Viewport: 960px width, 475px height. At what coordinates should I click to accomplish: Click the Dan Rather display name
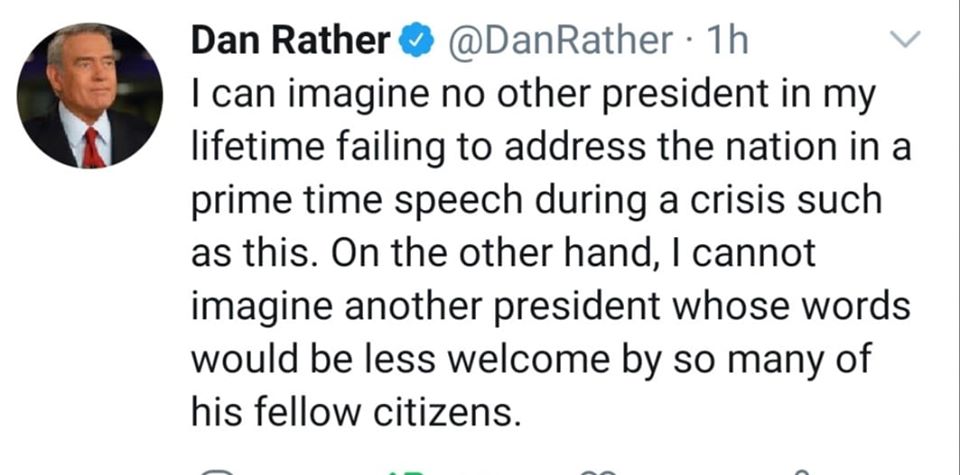coord(289,40)
